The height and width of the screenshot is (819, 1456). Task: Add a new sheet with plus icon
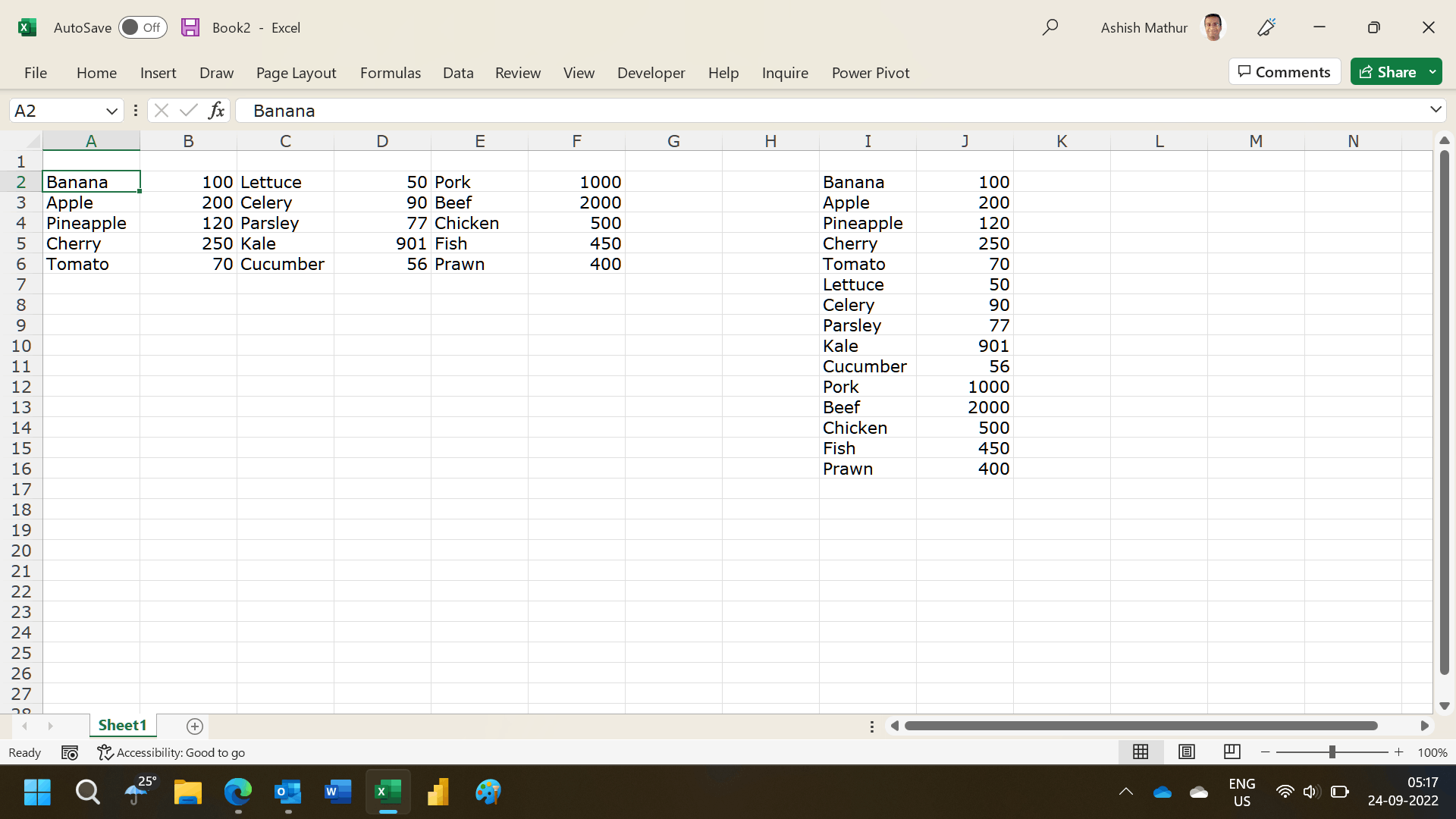coord(195,726)
